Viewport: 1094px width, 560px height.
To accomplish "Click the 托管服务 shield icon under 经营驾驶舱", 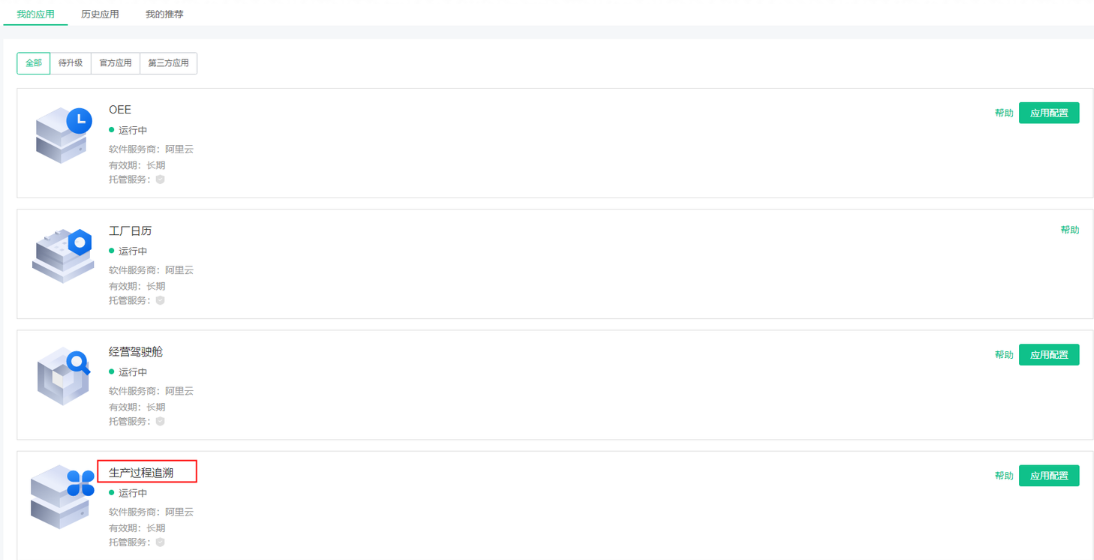I will pyautogui.click(x=160, y=421).
